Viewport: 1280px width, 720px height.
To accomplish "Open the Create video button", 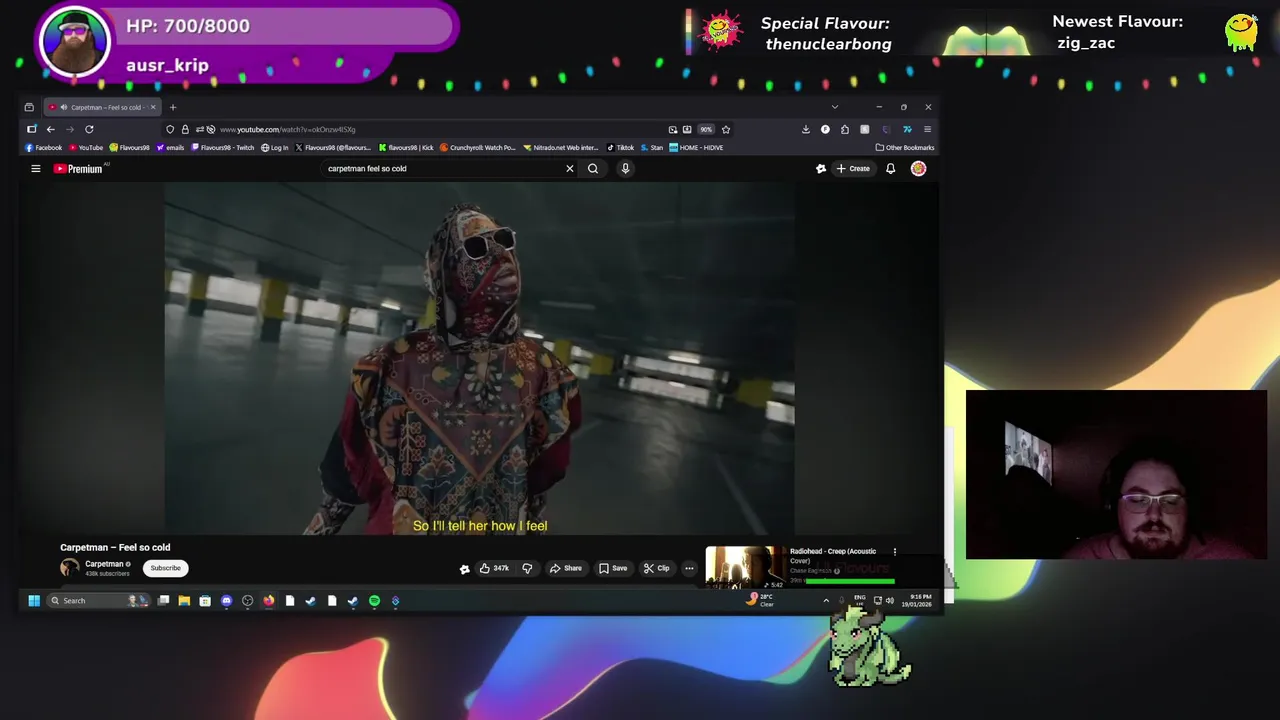I will (x=853, y=169).
